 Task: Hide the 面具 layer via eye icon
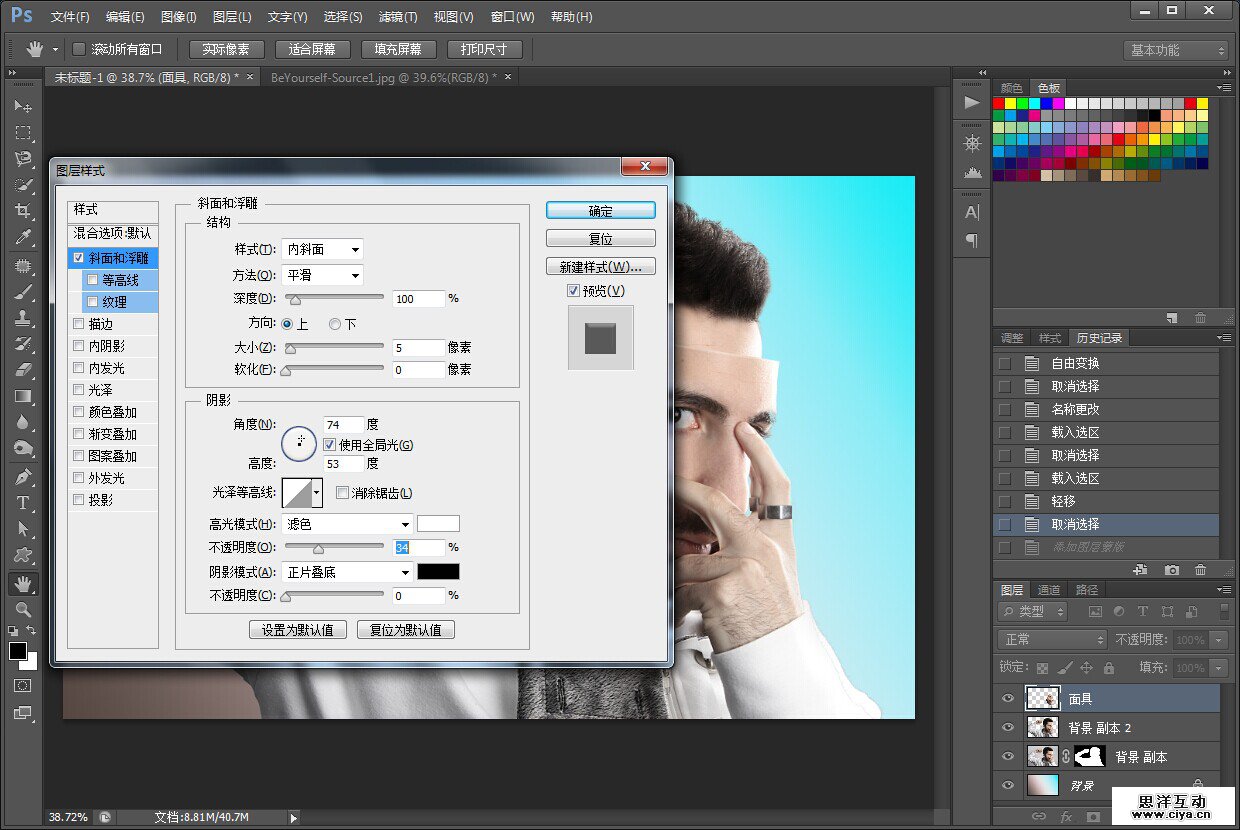coord(1007,698)
